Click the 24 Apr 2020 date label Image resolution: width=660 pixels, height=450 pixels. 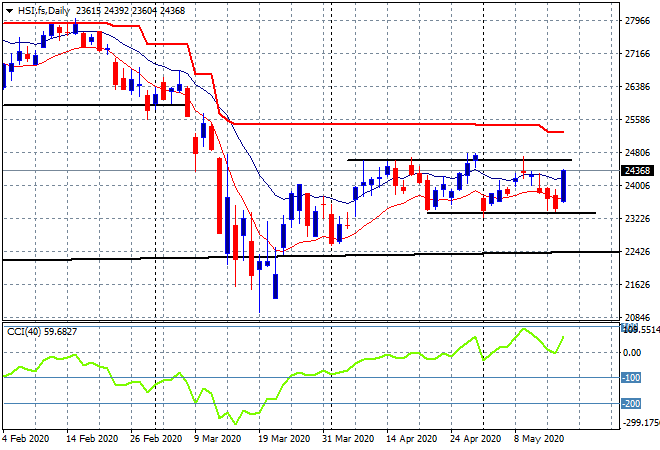[x=476, y=439]
